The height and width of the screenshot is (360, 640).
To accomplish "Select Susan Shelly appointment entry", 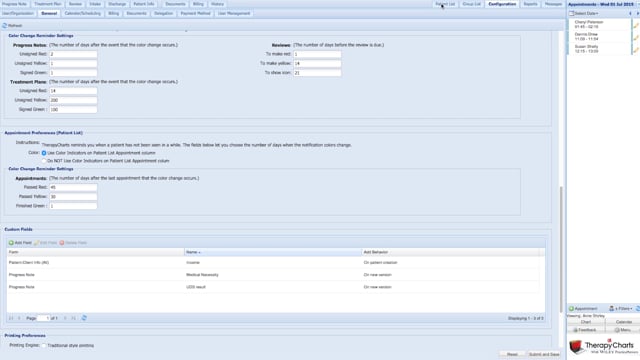I will 599,49.
